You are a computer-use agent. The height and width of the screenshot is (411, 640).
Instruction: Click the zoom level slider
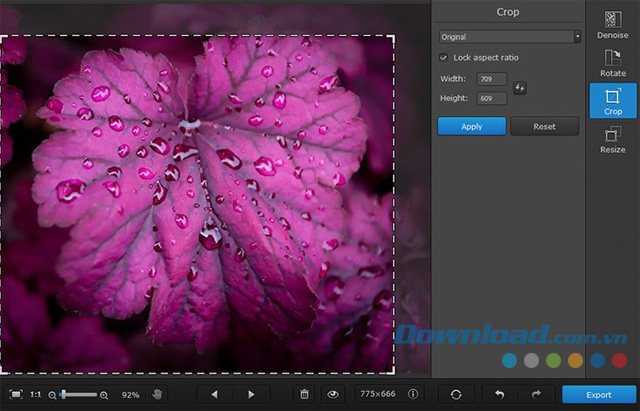coord(78,395)
